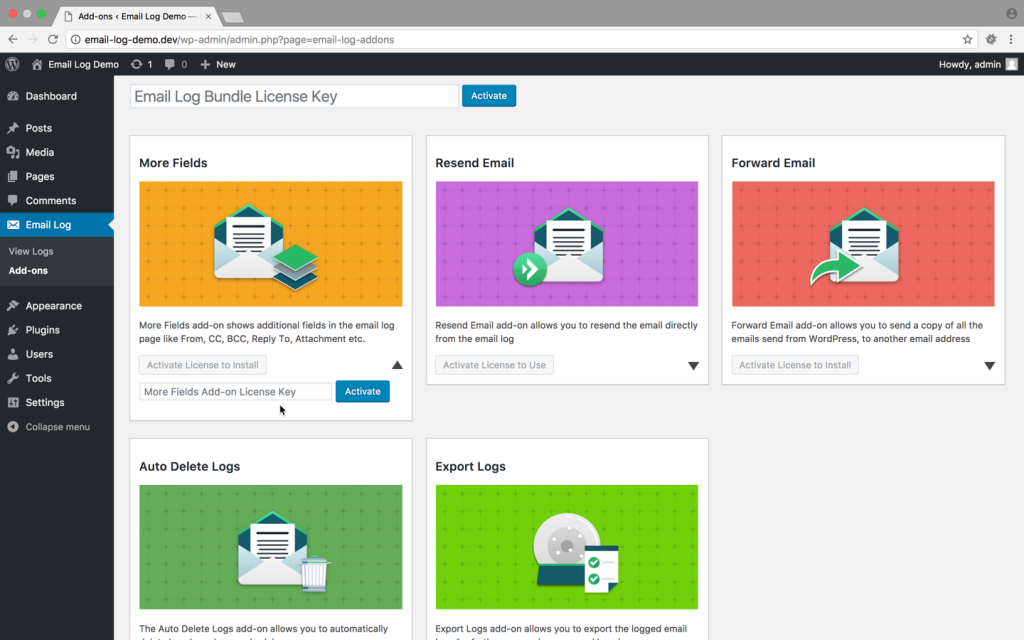Focus the More Fields Add-on License Key field
Screen dimensions: 1024x640
point(235,392)
